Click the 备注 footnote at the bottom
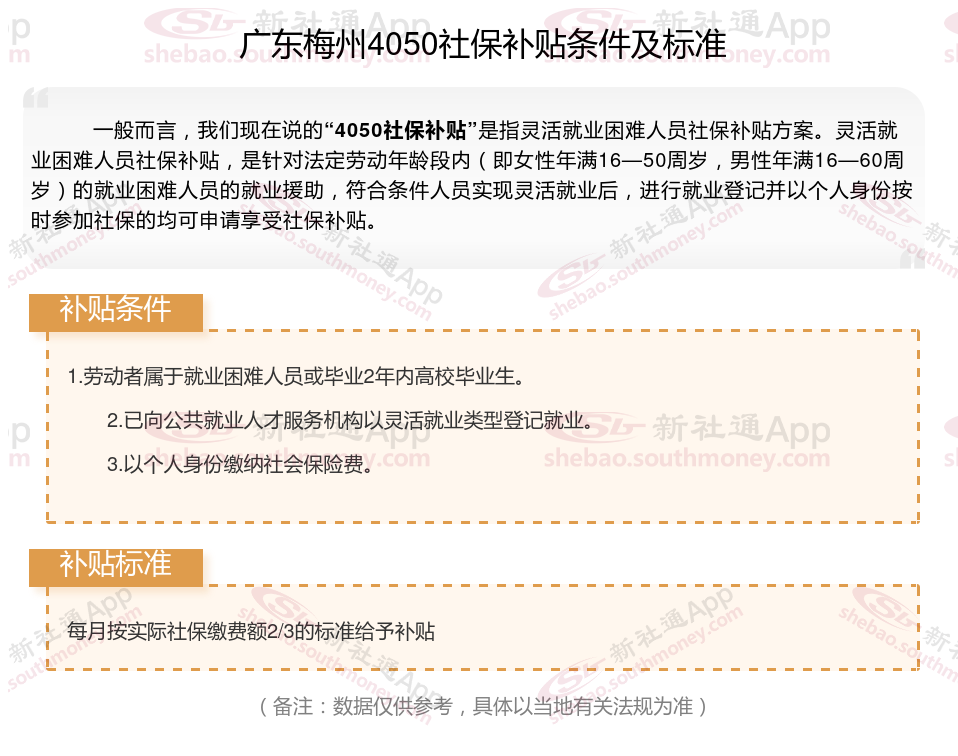958x756 pixels. 483,706
